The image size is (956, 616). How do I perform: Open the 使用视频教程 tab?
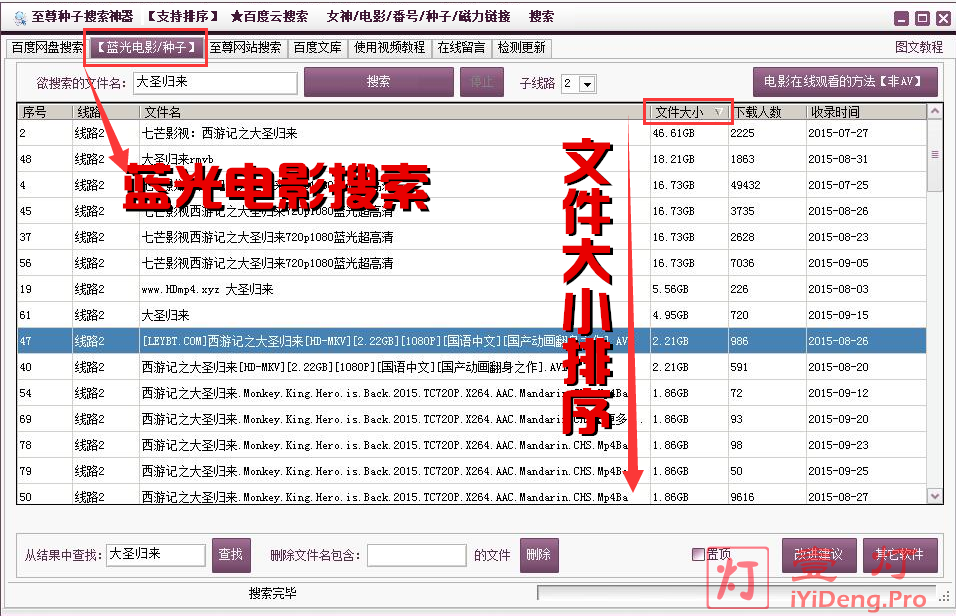389,48
